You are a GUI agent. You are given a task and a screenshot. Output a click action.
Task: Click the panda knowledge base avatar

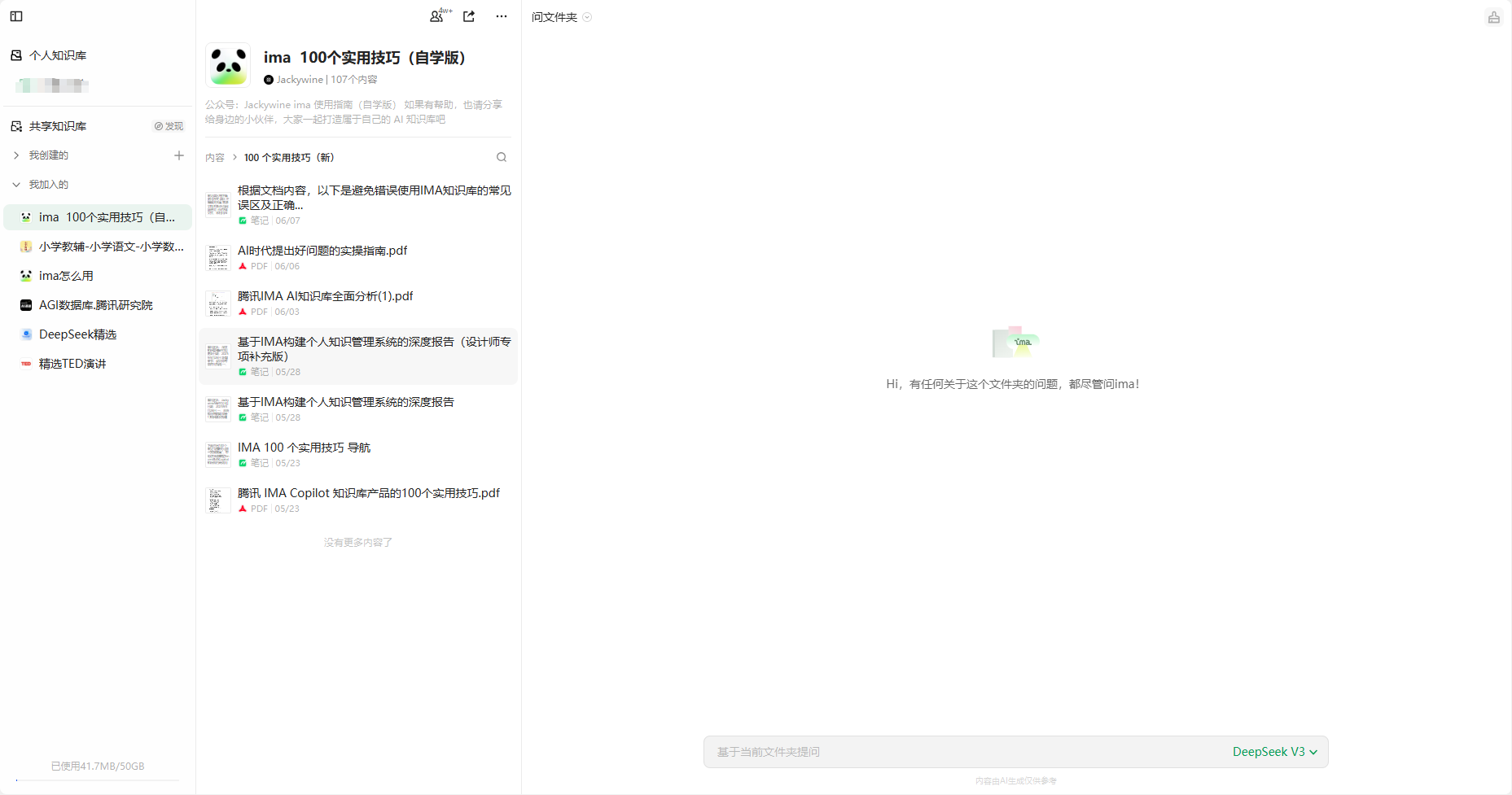pyautogui.click(x=228, y=65)
